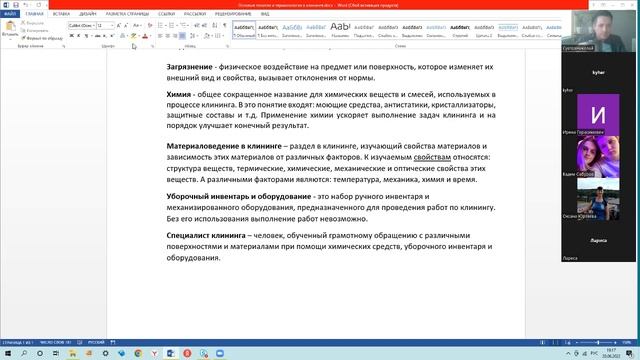Center align text
This screenshot has height=360, width=640.
click(x=167, y=36)
